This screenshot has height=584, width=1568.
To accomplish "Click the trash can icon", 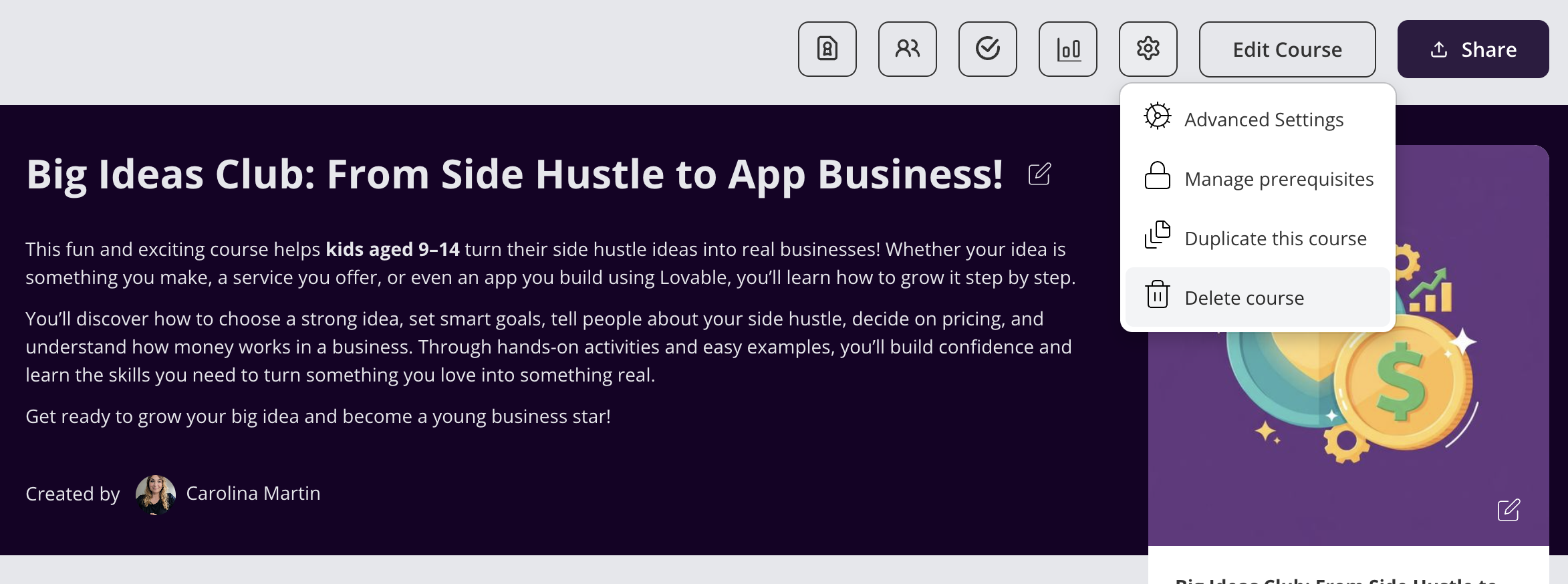I will coord(1158,295).
